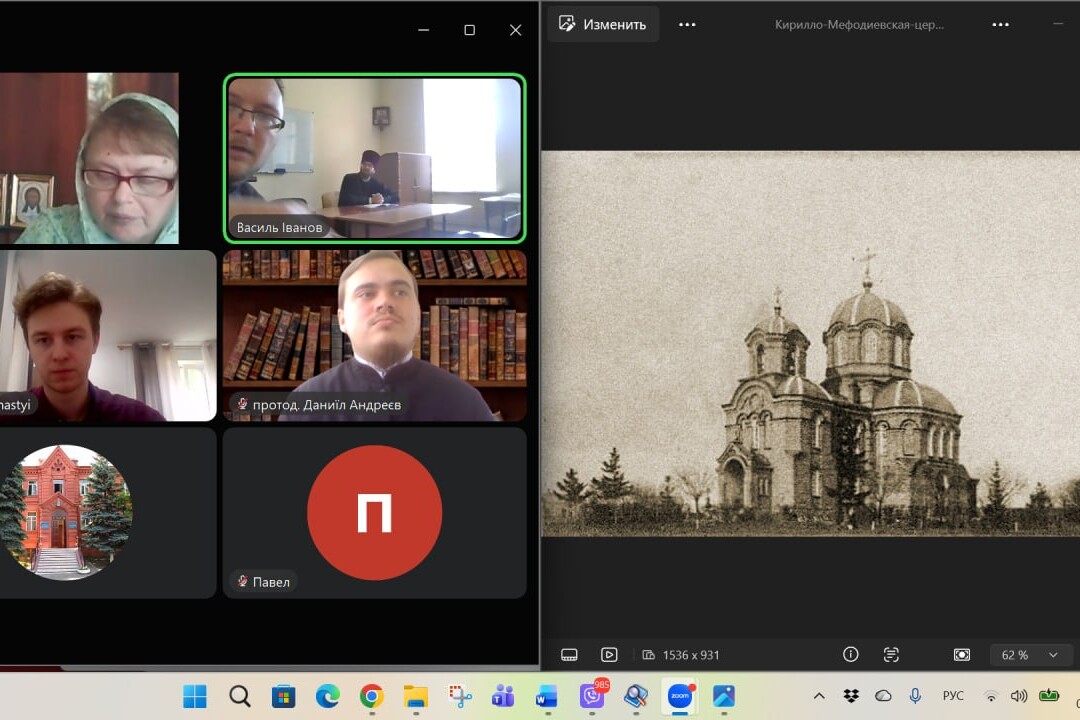Switch to the Zoom taskbar icon
The width and height of the screenshot is (1080, 720).
click(680, 697)
